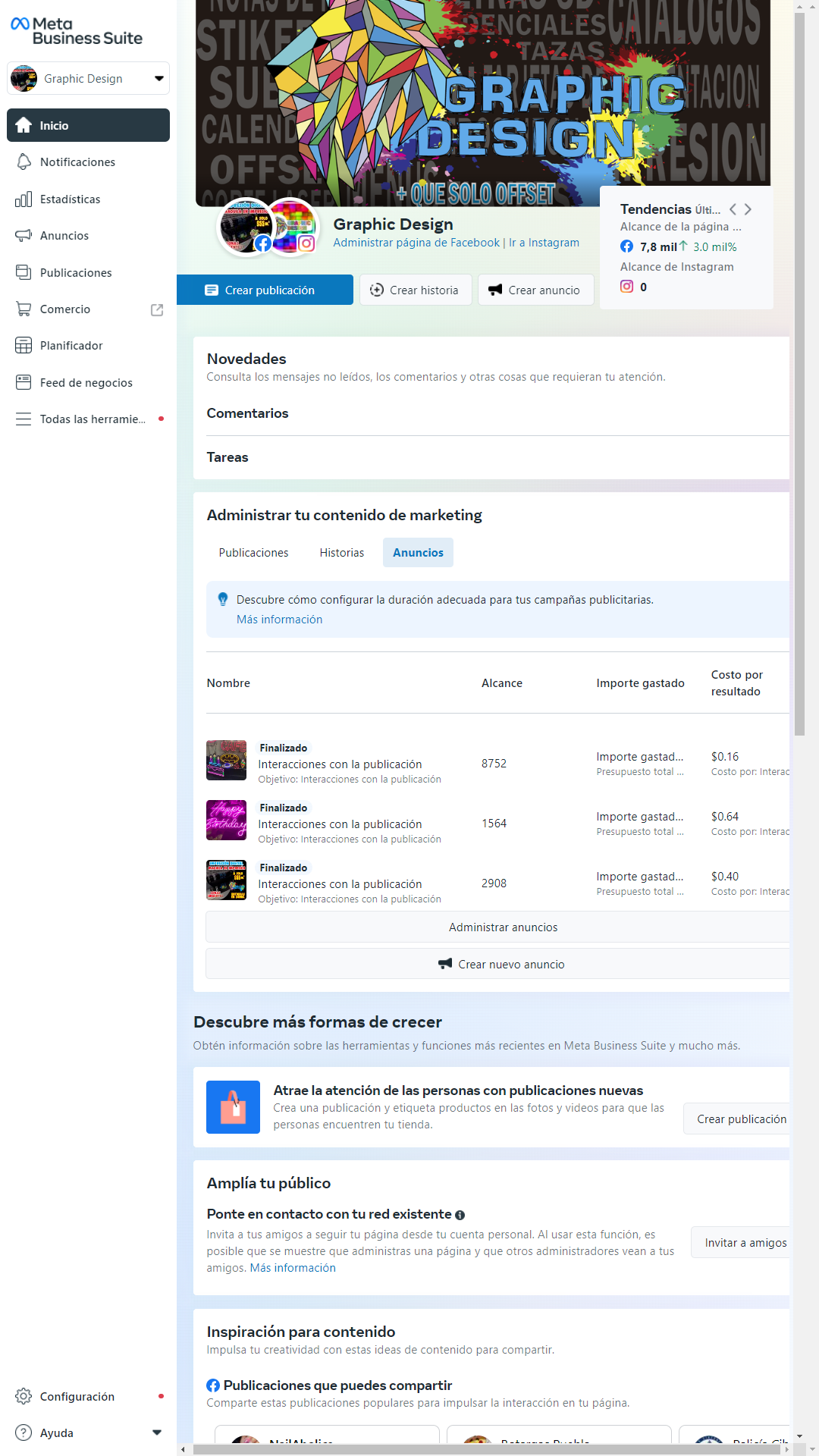Click lightbulb tip icon in banner
The image size is (819, 1456).
tap(223, 599)
